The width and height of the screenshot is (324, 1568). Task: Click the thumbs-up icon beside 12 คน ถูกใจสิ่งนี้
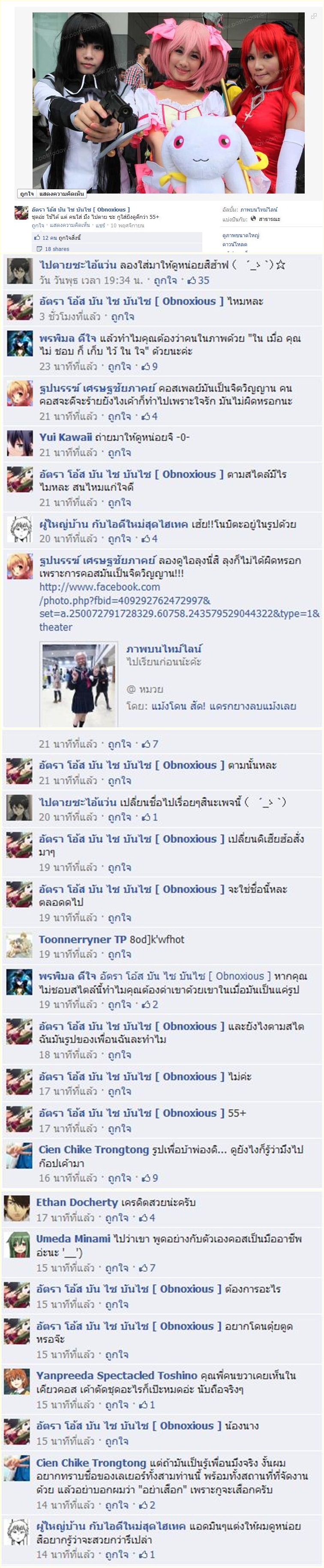pyautogui.click(x=38, y=238)
